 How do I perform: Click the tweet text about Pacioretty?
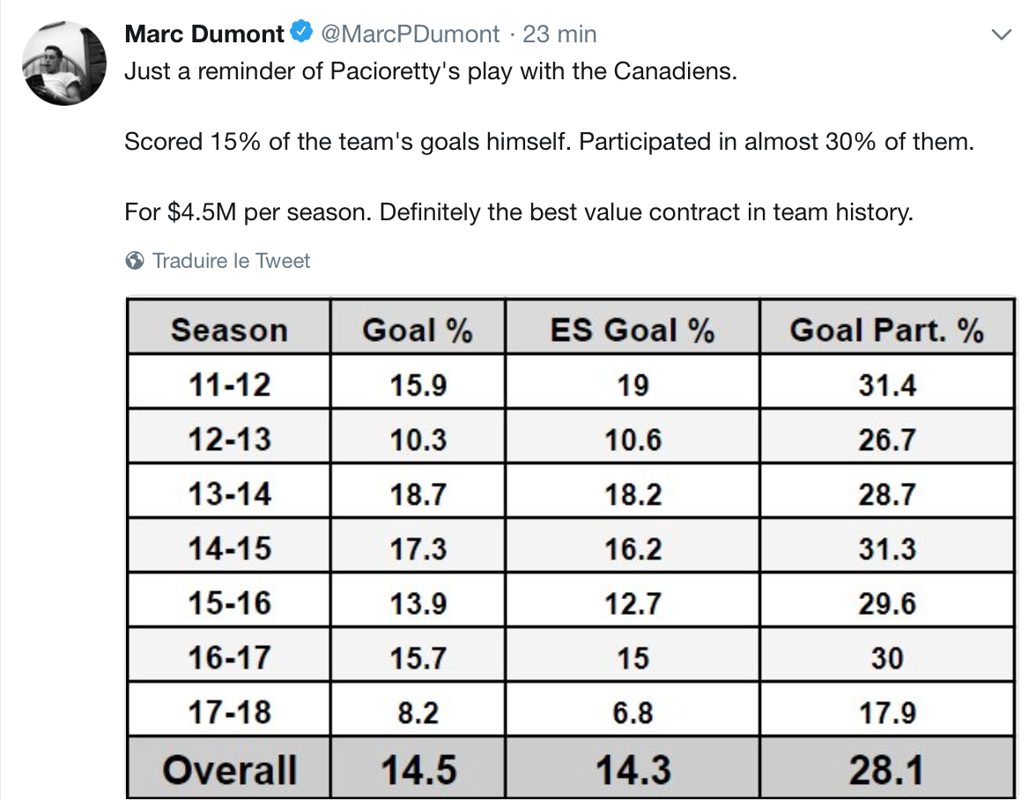tap(550, 141)
